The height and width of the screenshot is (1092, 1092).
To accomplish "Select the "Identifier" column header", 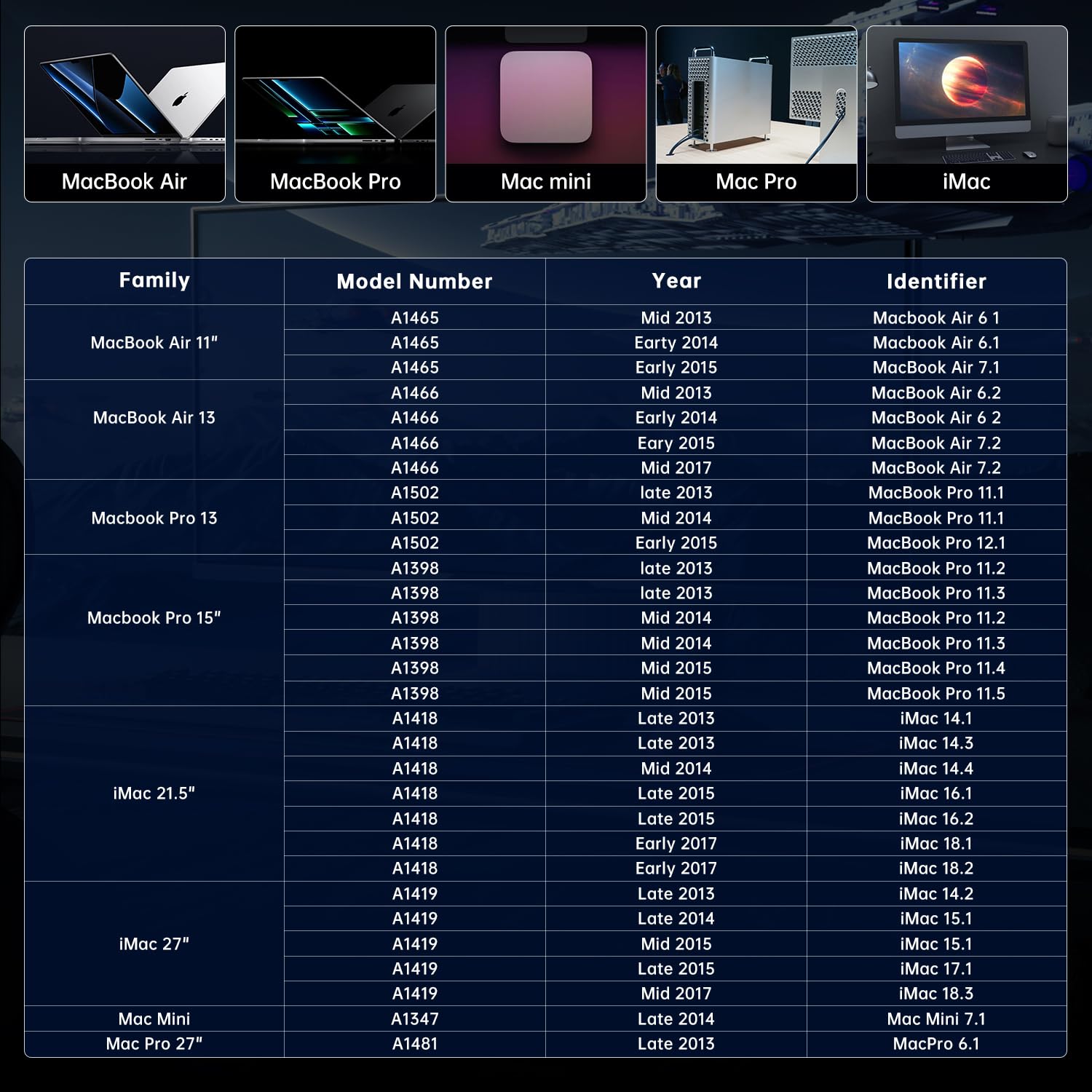I will (x=936, y=281).
